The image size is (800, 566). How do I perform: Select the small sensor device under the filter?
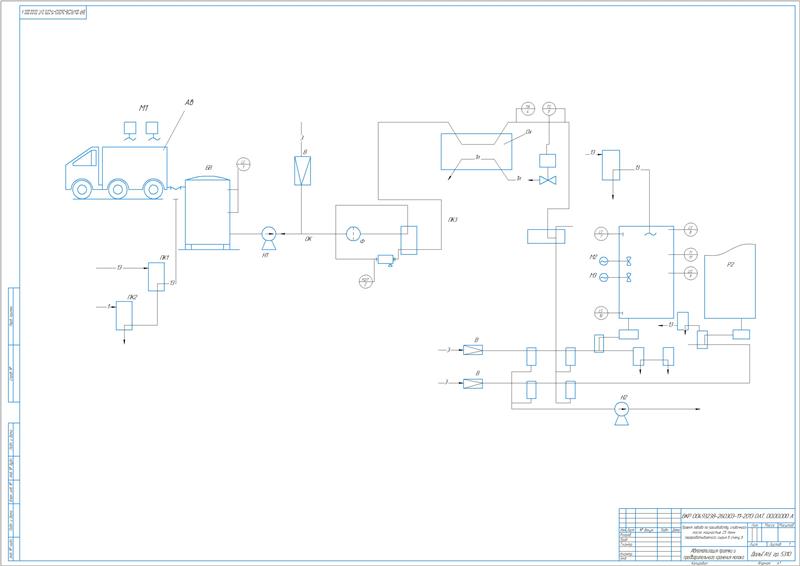click(386, 260)
